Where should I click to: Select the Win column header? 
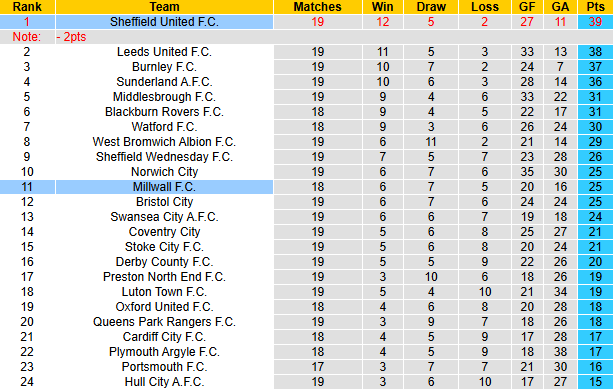point(383,7)
